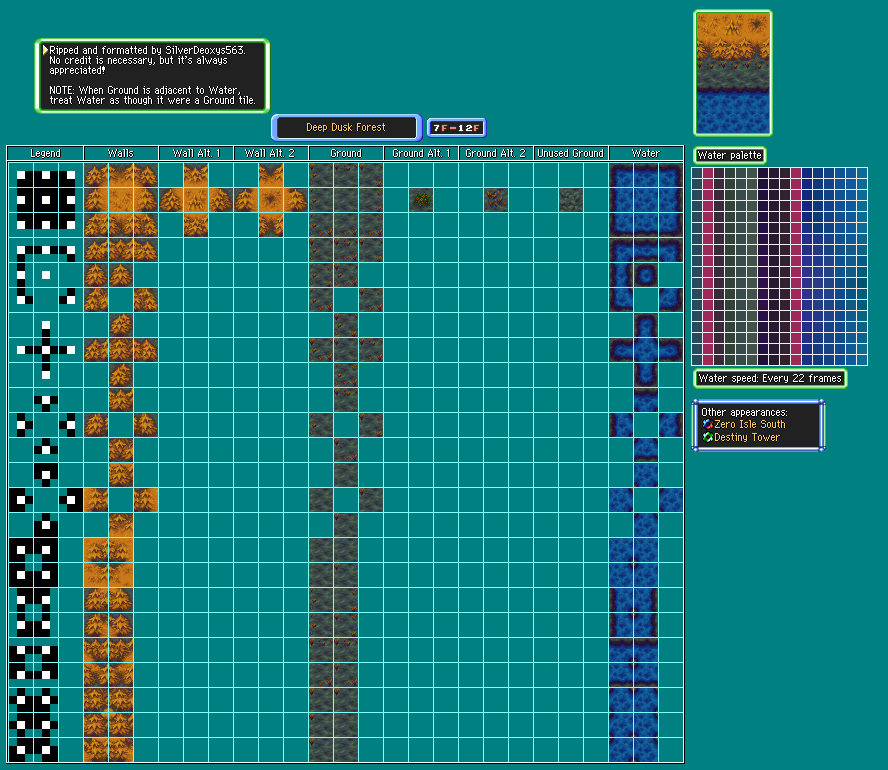The width and height of the screenshot is (888, 770).
Task: Click the Ground Alt. 2 column header
Action: (496, 153)
